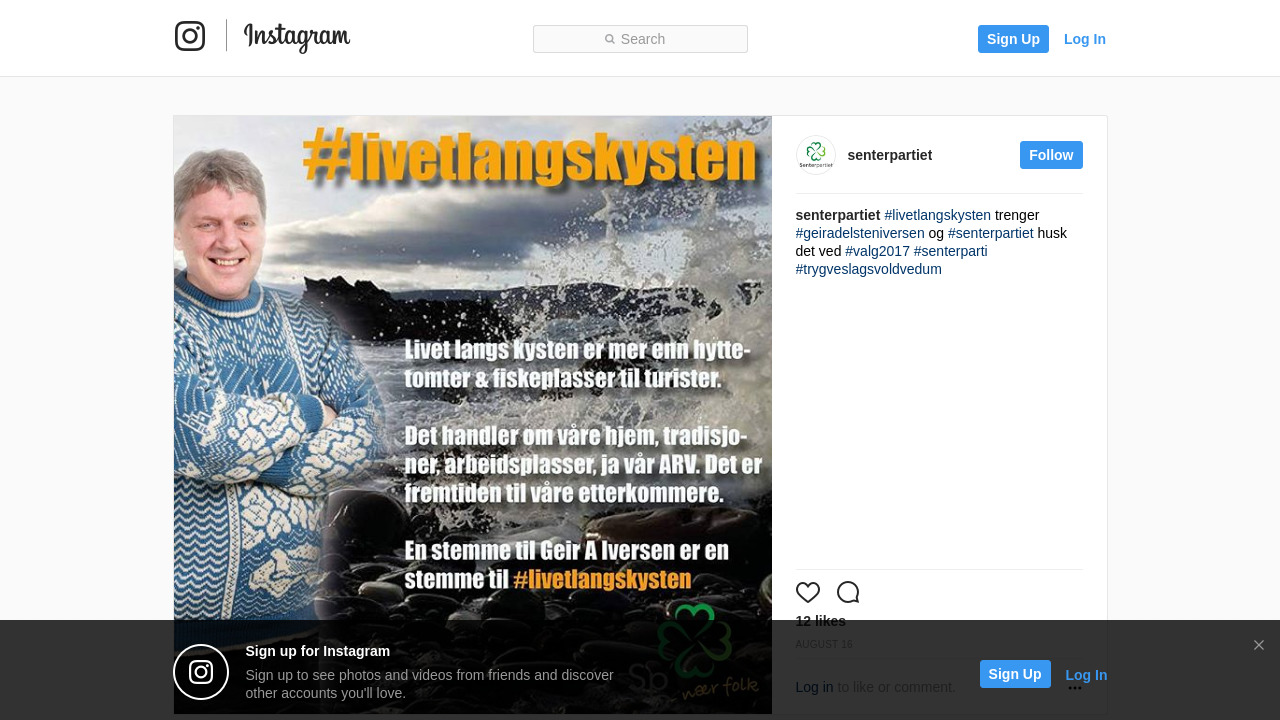This screenshot has width=1280, height=720.
Task: Click Log In in bottom banner
Action: (x=1086, y=675)
